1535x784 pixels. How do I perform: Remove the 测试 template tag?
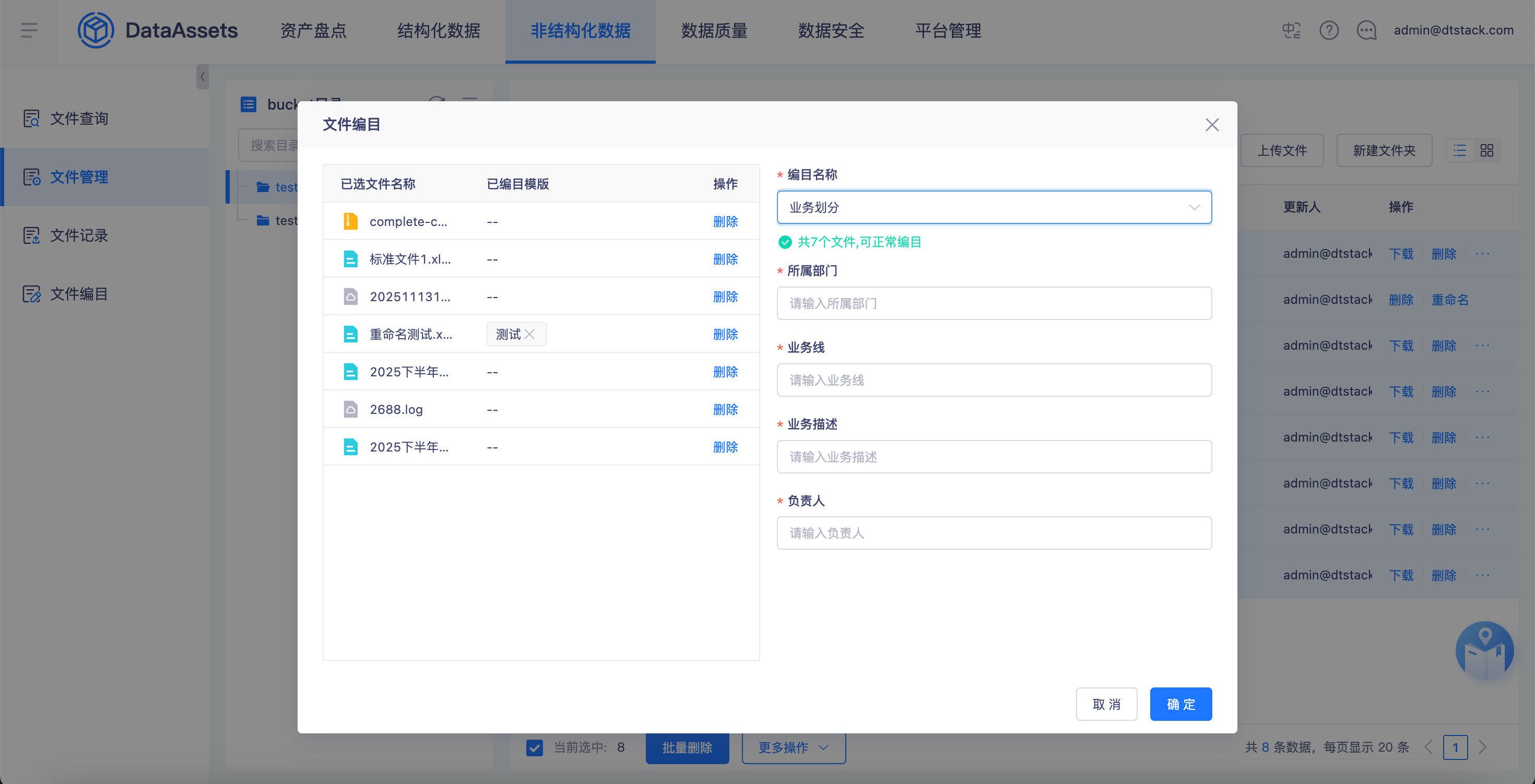pos(529,335)
